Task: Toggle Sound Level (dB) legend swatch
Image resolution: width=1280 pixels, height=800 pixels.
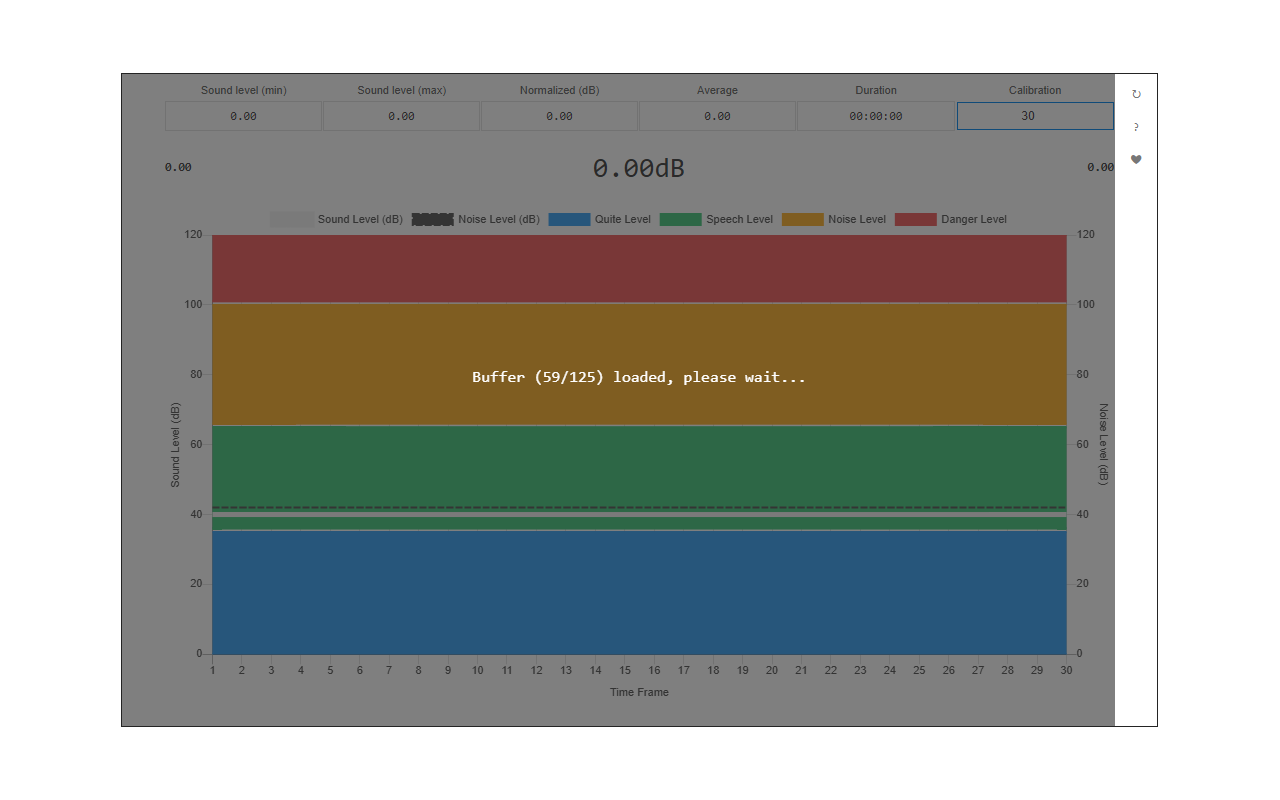Action: coord(291,219)
